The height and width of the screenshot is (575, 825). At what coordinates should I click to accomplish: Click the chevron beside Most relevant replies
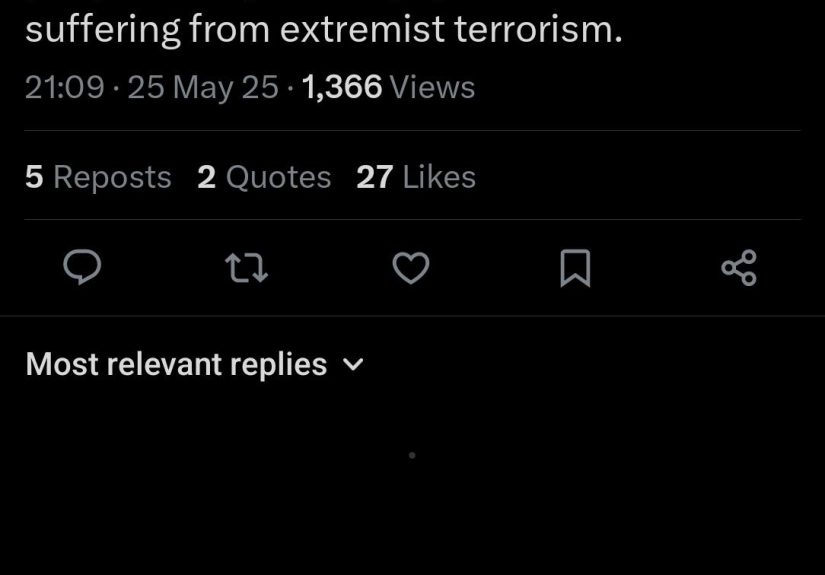pos(352,365)
